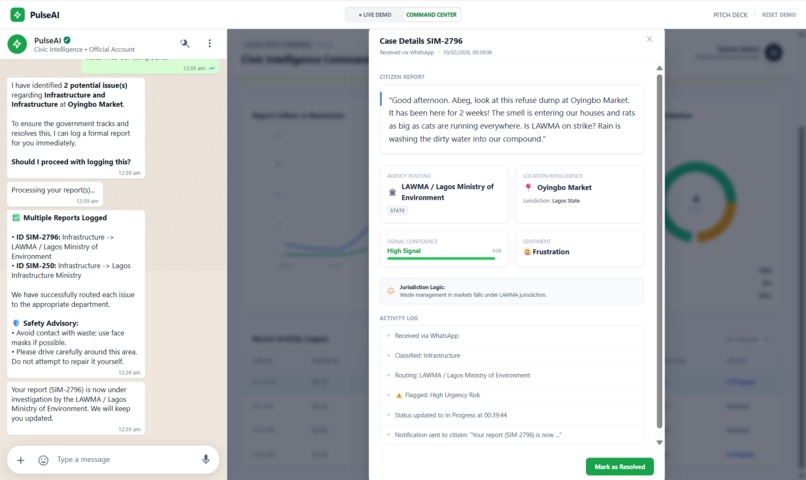
Task: Click 'ID SIM-250' in chat message
Action: click(36, 266)
